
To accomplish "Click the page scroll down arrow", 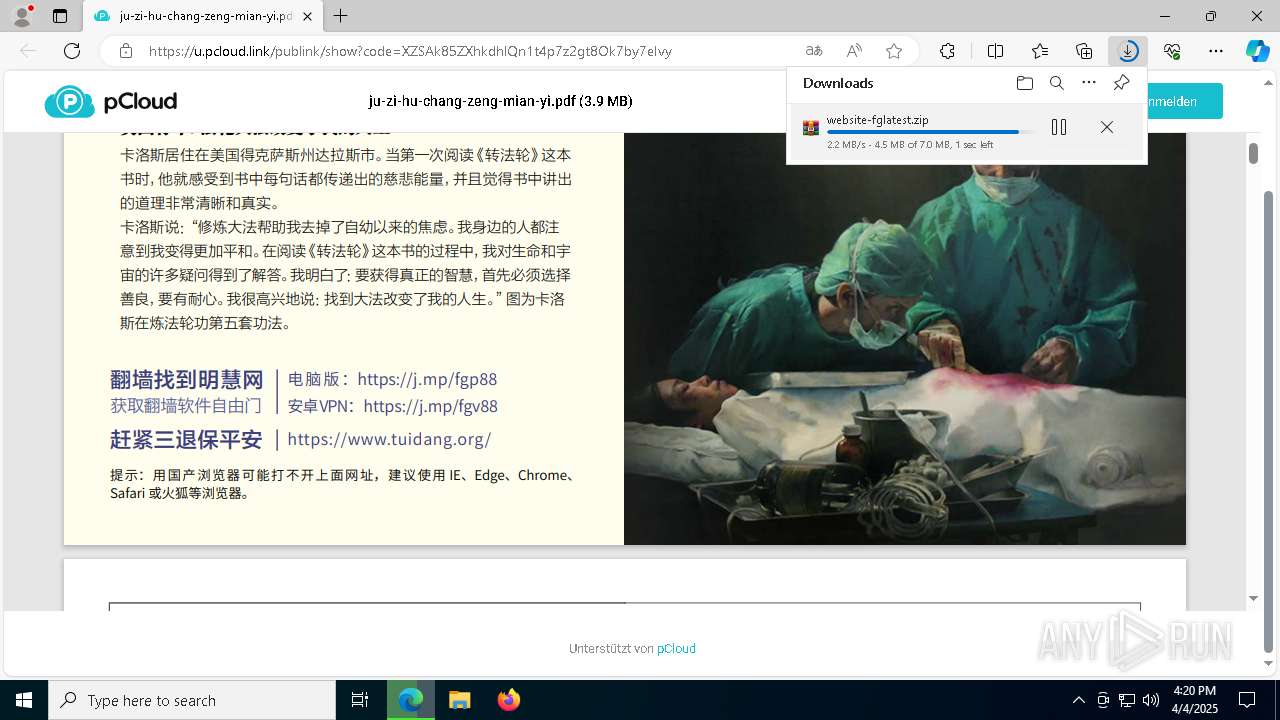I will tap(1270, 663).
